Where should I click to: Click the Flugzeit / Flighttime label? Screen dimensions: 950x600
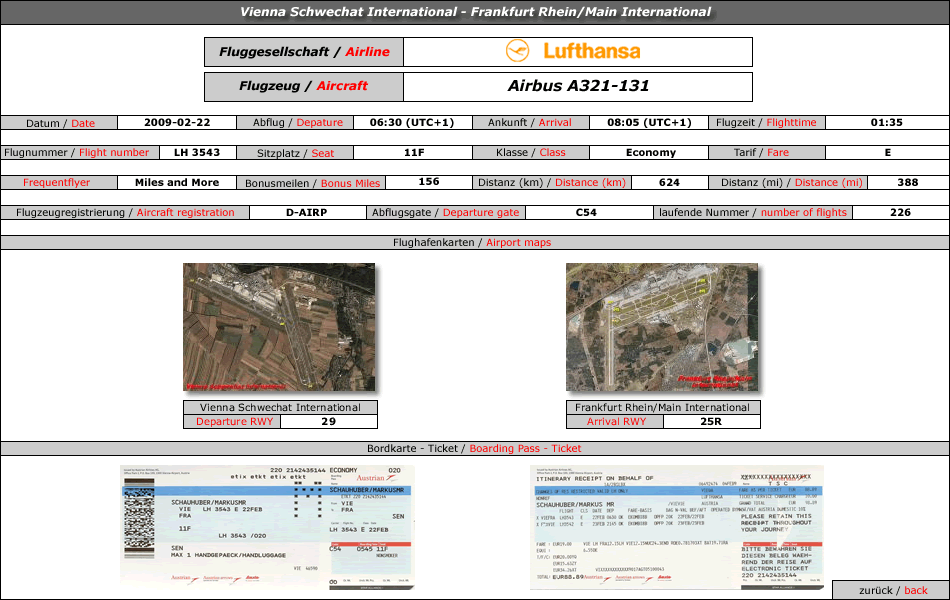tap(767, 122)
